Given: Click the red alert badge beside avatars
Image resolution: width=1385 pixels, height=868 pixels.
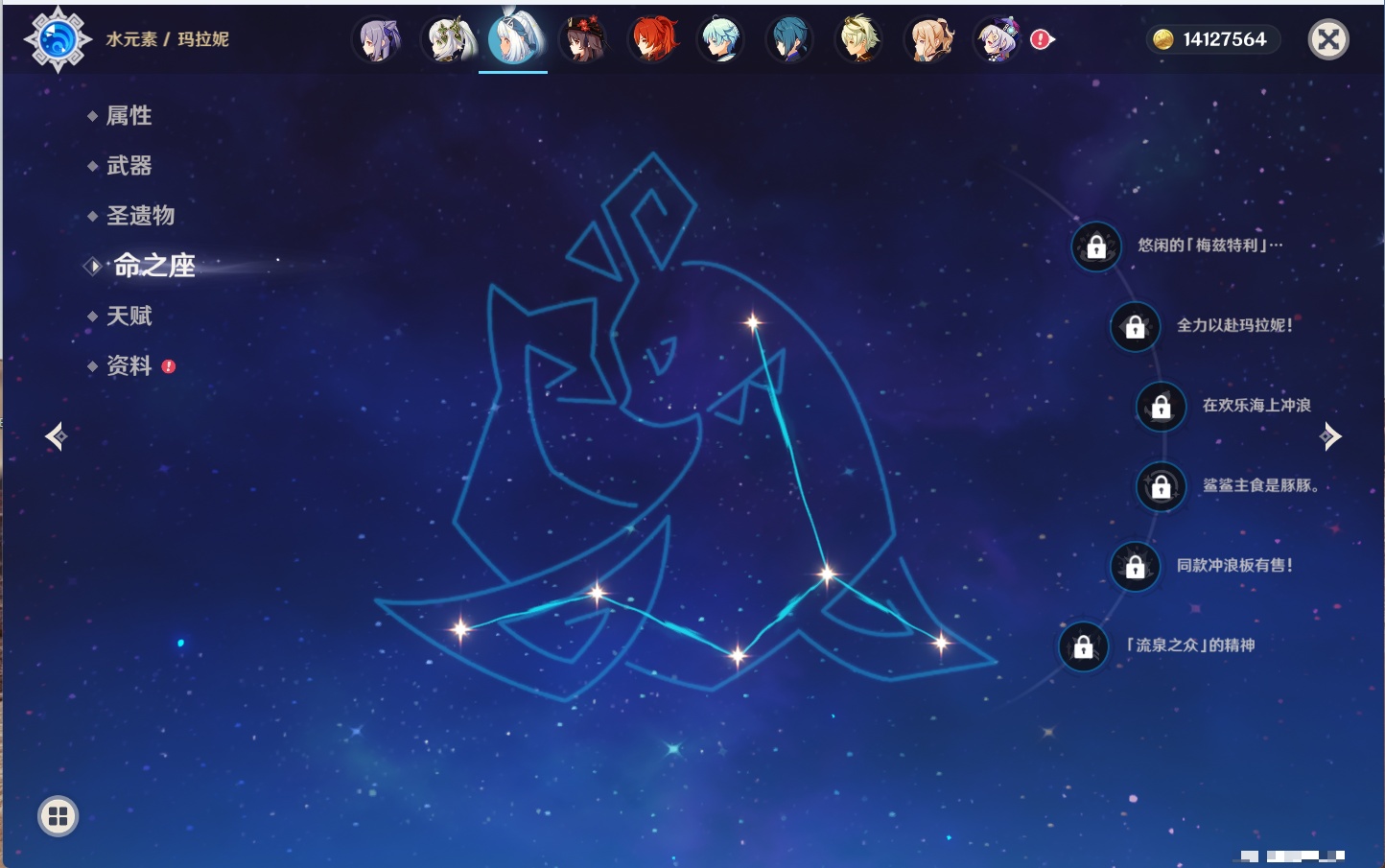Looking at the screenshot, I should click(x=1042, y=39).
